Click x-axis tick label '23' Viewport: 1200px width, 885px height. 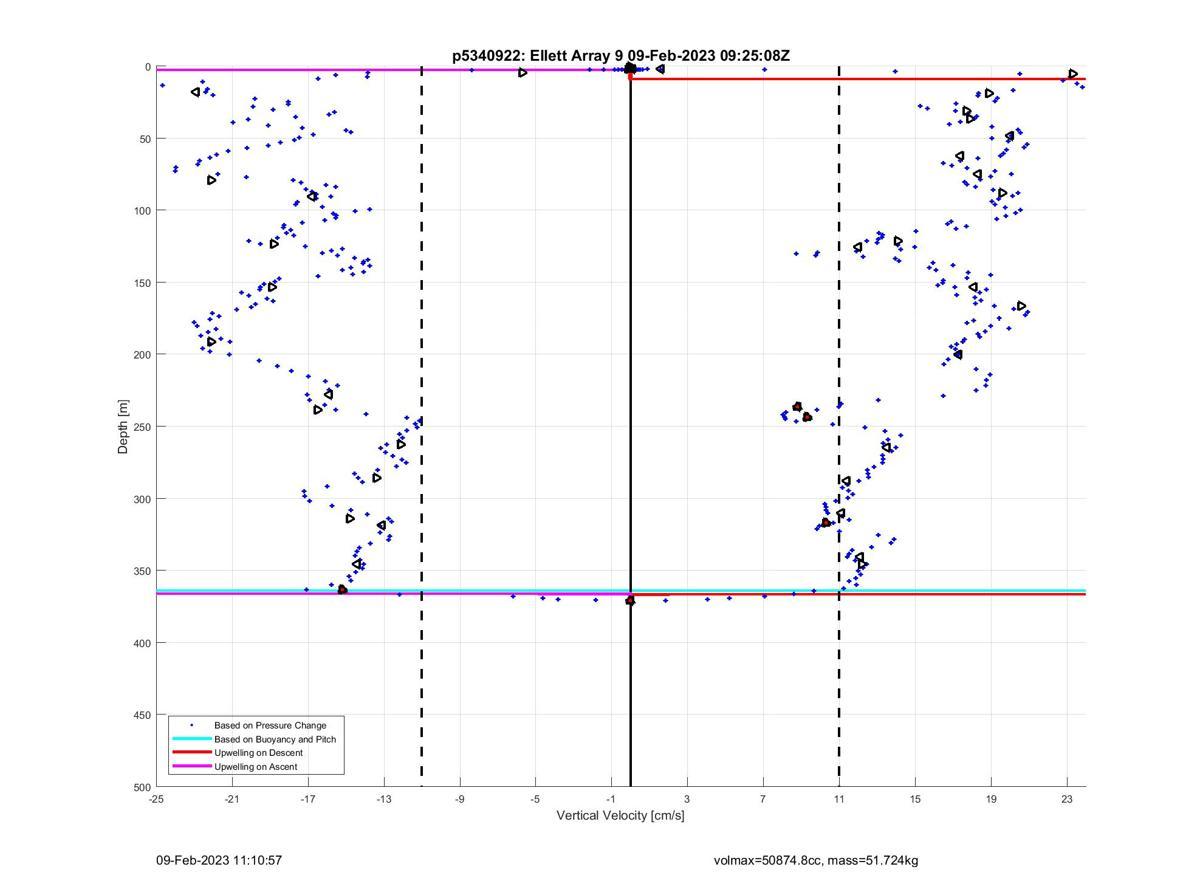[1067, 798]
